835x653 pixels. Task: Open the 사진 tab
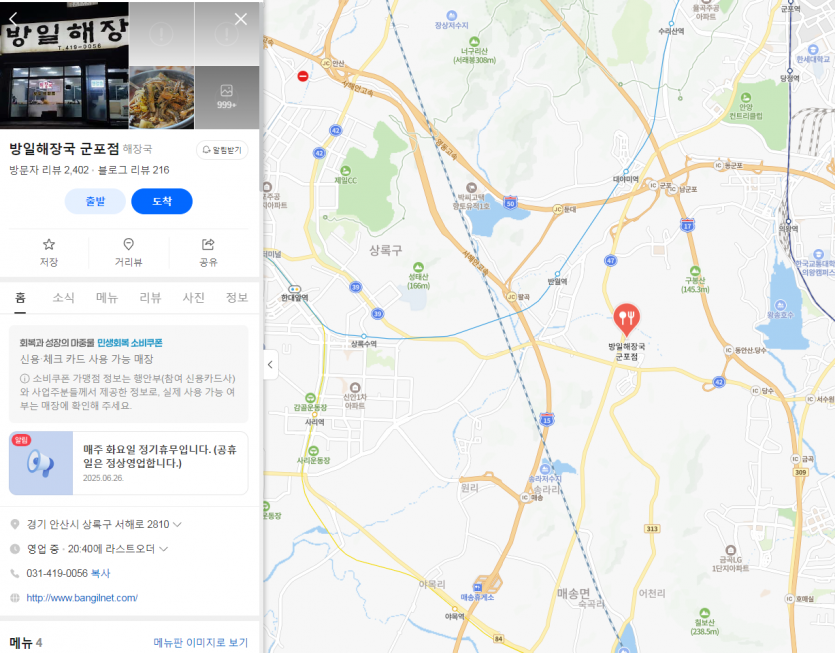coord(193,297)
